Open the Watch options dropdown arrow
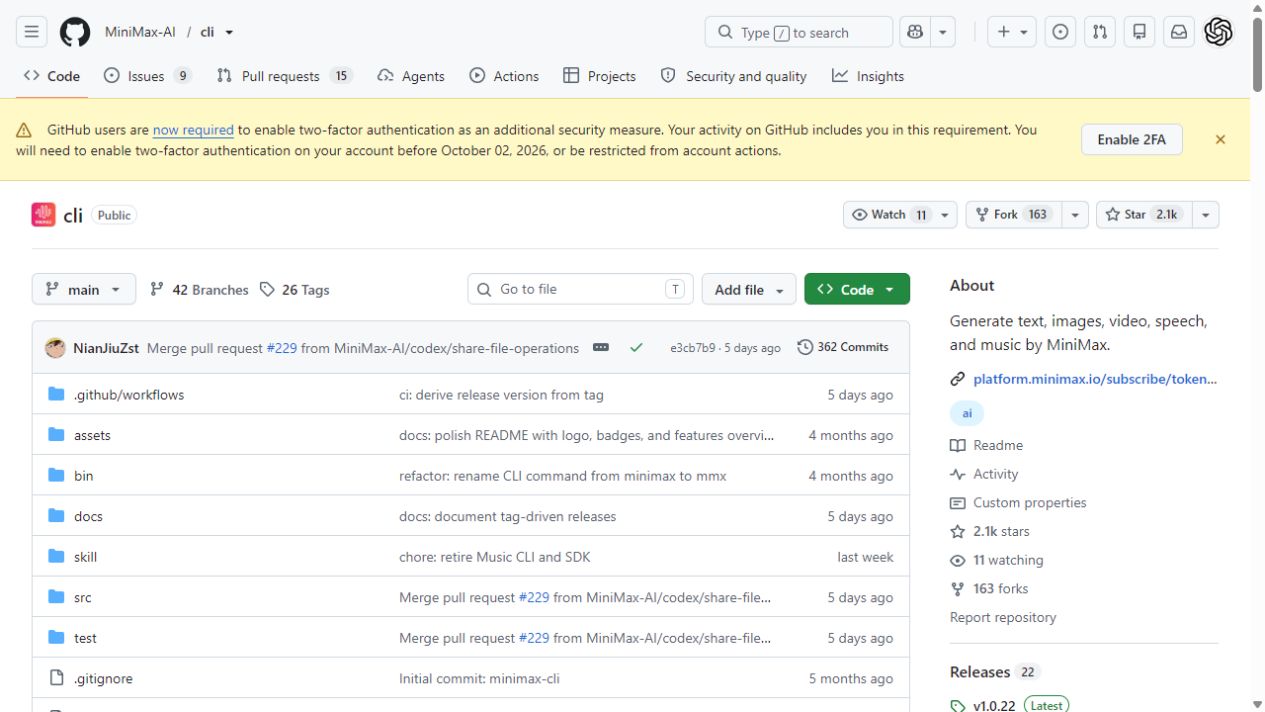Screen dimensions: 1265x712 click(x=945, y=215)
